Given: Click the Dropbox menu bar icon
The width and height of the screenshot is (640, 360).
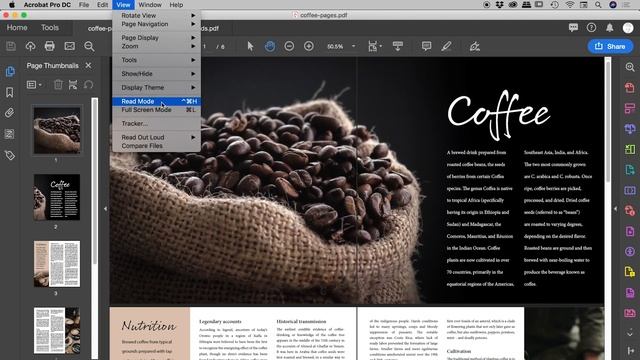Looking at the screenshot, I should pos(499,5).
